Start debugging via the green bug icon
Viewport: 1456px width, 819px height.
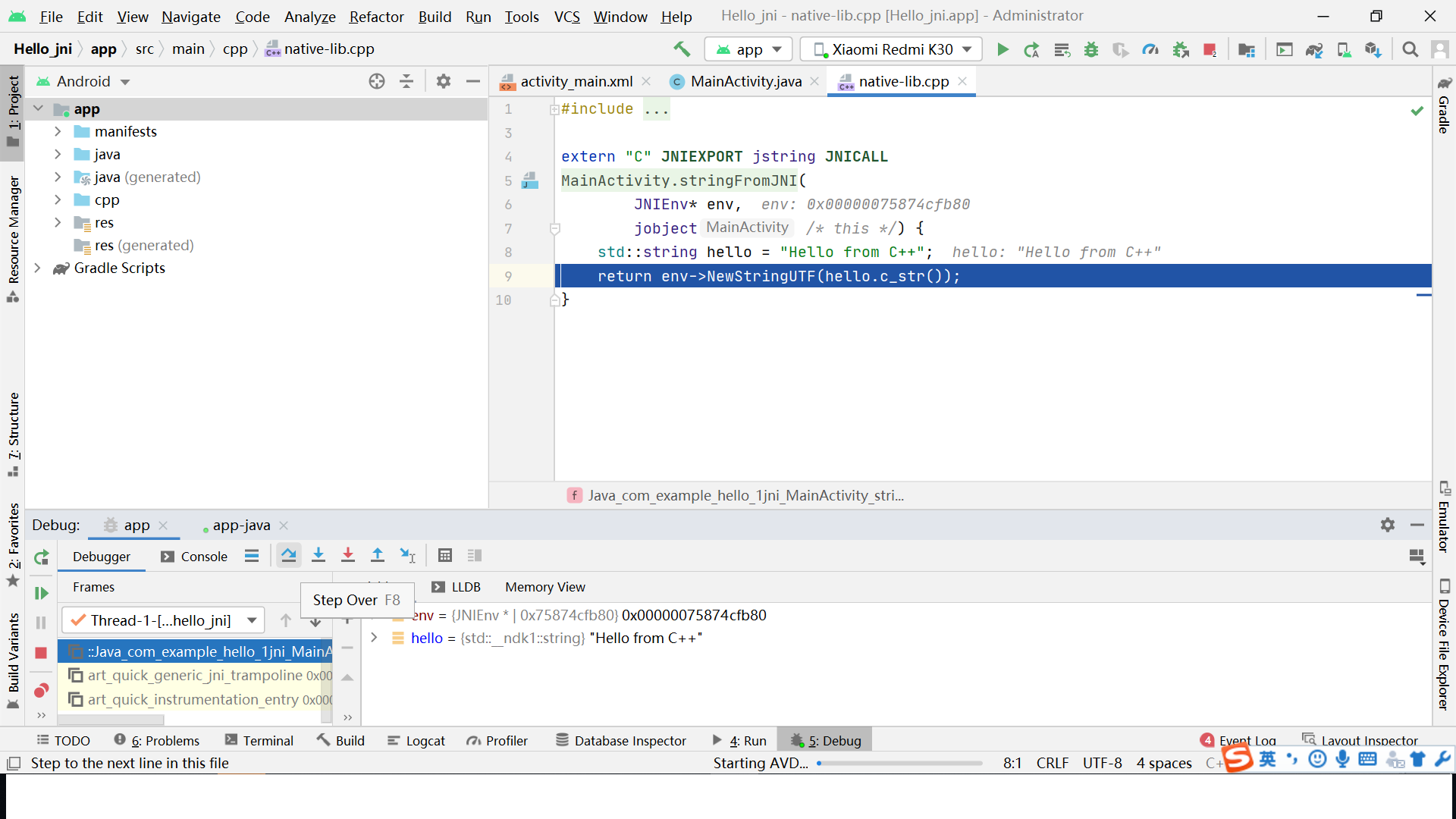(x=1090, y=49)
